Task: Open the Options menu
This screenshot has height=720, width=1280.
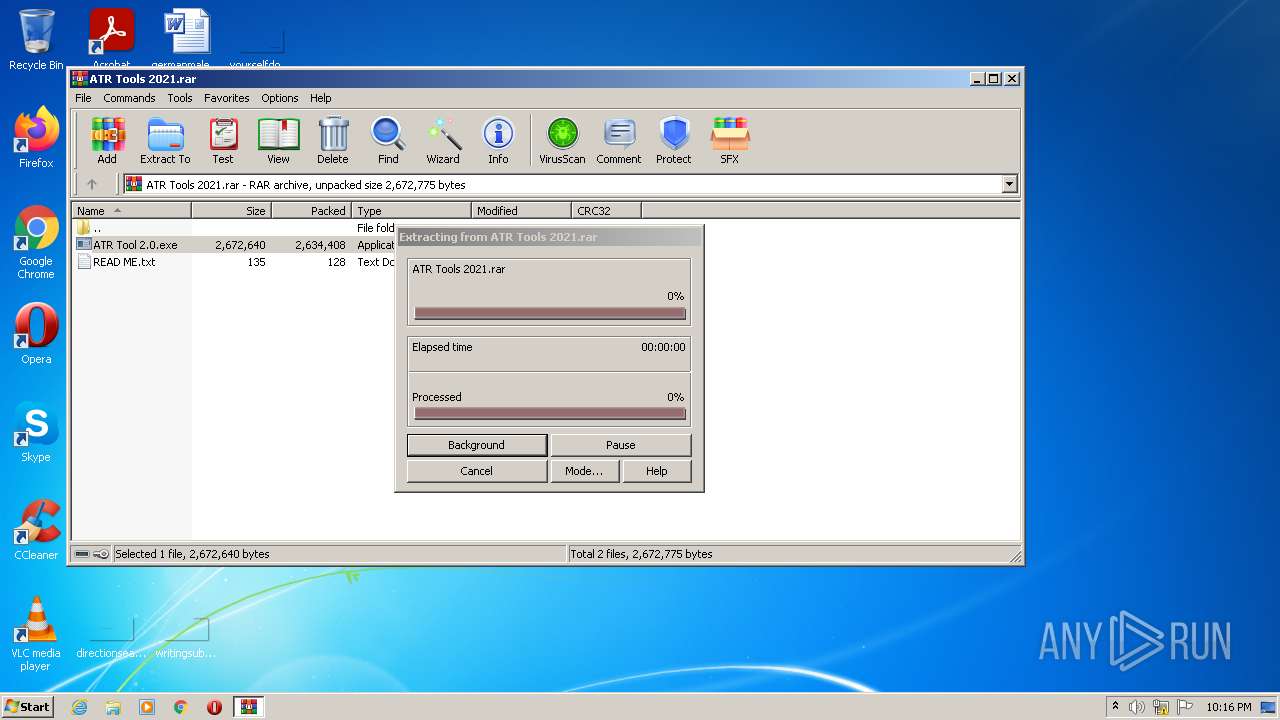Action: pos(280,98)
